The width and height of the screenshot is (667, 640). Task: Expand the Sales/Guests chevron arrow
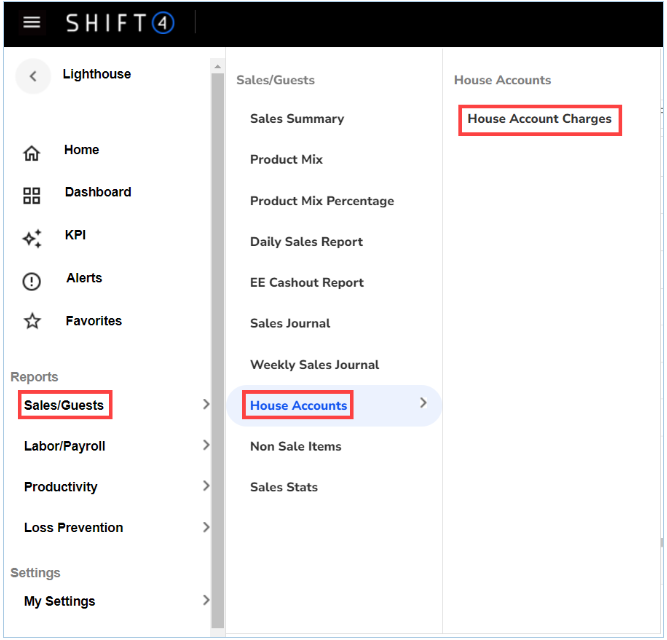206,405
